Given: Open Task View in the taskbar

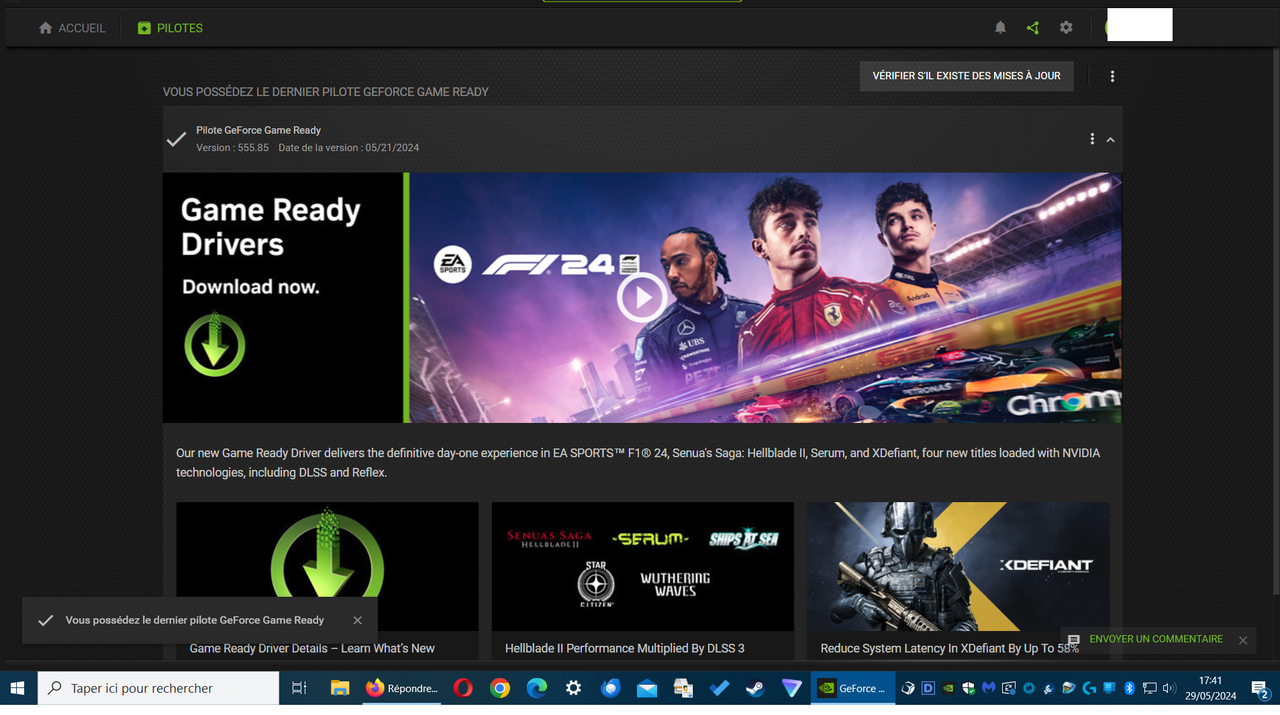Looking at the screenshot, I should point(299,688).
